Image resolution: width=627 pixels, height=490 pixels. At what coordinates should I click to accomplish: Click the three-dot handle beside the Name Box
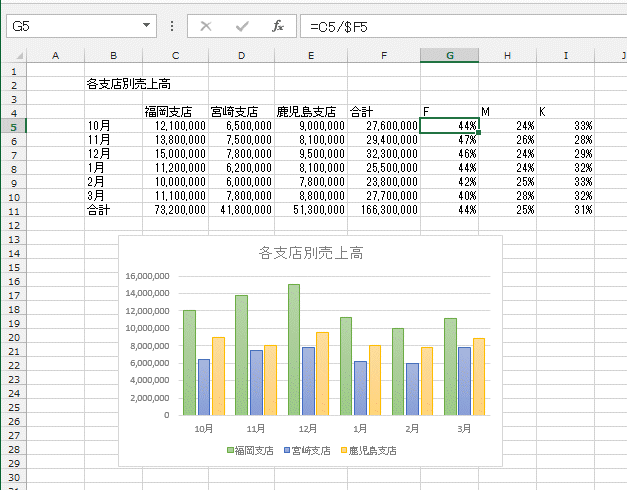[172, 26]
